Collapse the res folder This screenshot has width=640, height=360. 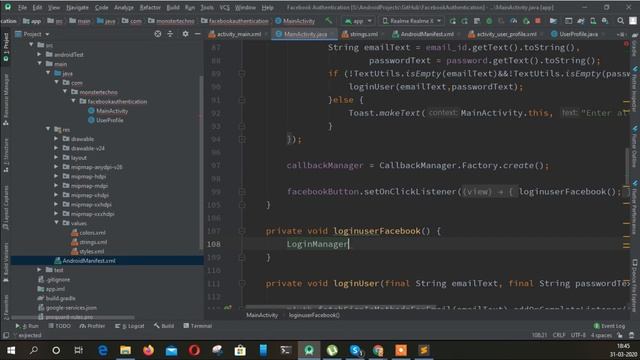coord(48,129)
